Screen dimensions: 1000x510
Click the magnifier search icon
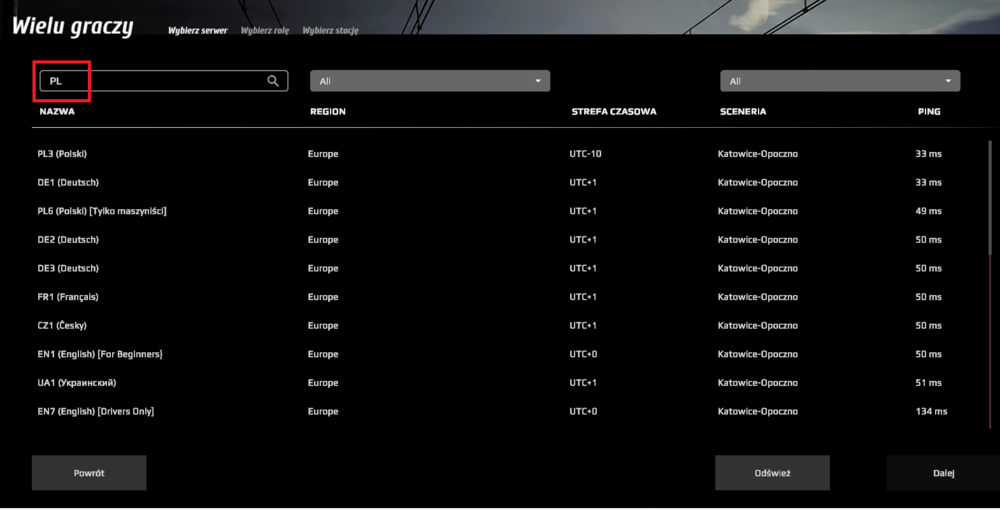(x=273, y=81)
